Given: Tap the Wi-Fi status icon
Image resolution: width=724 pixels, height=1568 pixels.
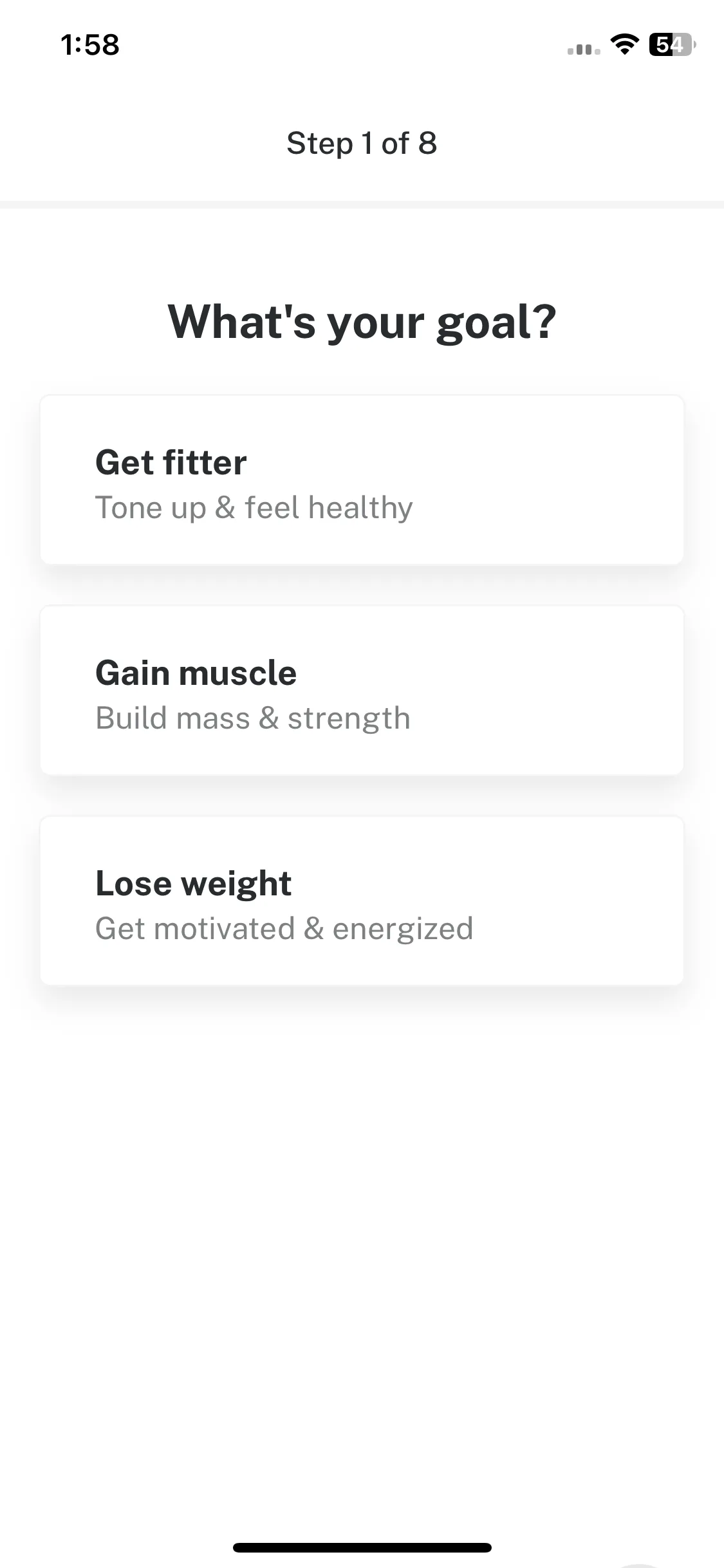Looking at the screenshot, I should 624,44.
